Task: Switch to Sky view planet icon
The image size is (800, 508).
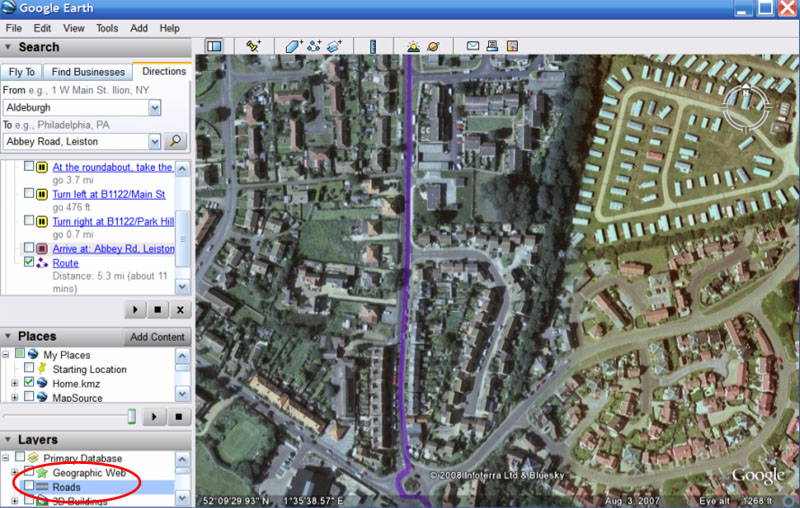Action: 433,46
